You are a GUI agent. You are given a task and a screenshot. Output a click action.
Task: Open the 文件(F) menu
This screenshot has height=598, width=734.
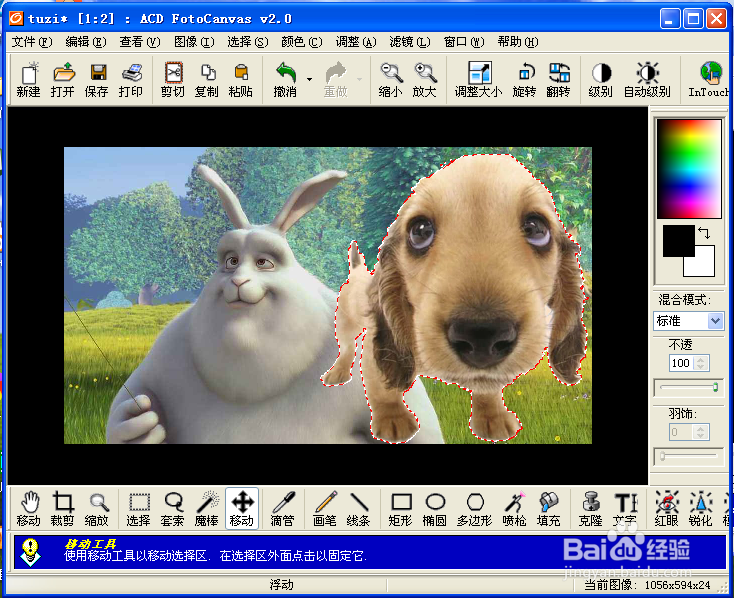coord(32,42)
